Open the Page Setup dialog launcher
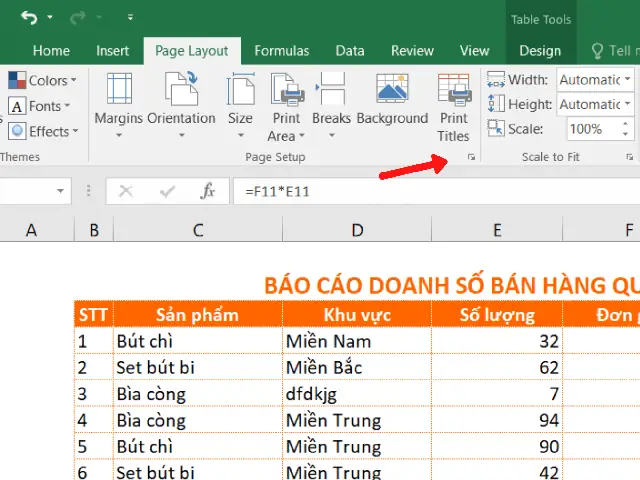This screenshot has height=480, width=640. 471,157
